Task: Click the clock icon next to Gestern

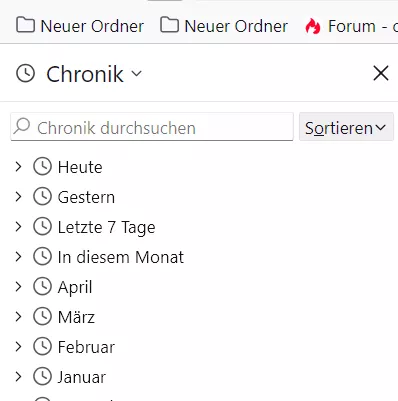Action: click(42, 196)
